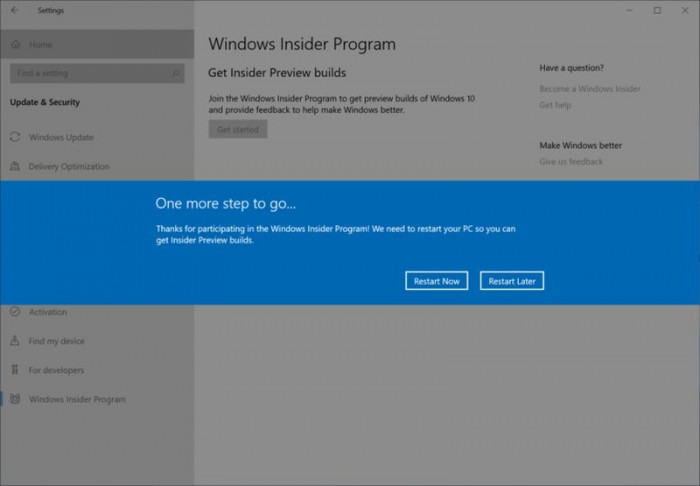The height and width of the screenshot is (486, 700).
Task: Click the 'Update & Security' section label
Action: tap(45, 102)
